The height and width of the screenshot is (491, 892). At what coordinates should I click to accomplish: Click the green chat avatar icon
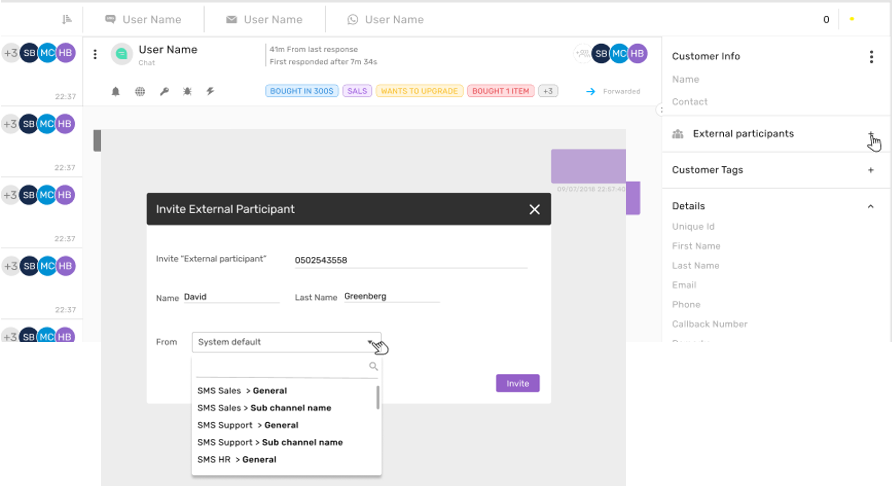[x=121, y=54]
